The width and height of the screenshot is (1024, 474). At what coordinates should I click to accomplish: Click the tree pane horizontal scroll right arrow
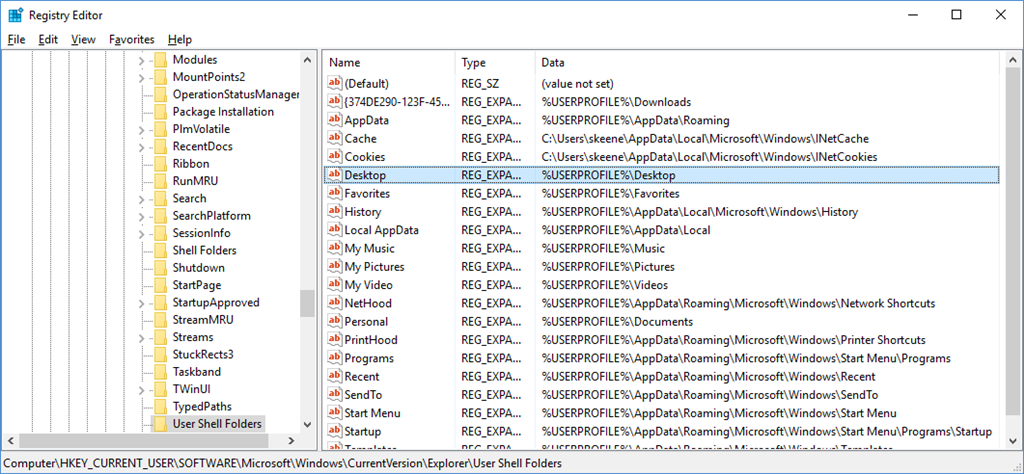[x=293, y=439]
